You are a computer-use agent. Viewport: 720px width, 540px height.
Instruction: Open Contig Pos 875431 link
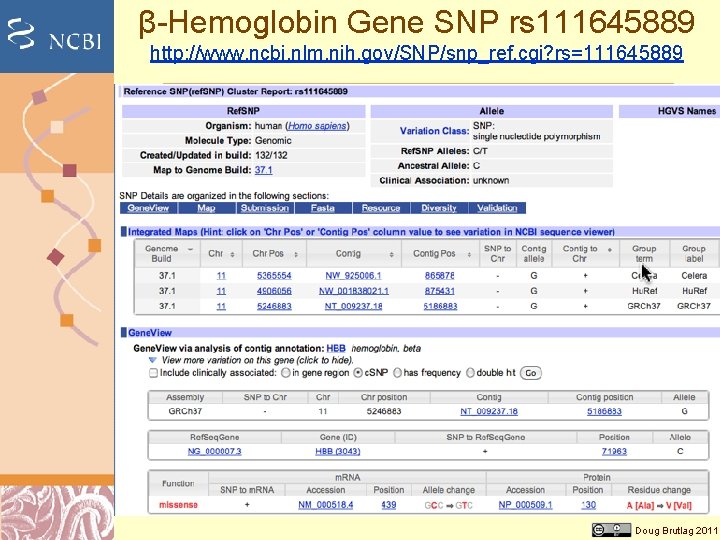pos(439,291)
